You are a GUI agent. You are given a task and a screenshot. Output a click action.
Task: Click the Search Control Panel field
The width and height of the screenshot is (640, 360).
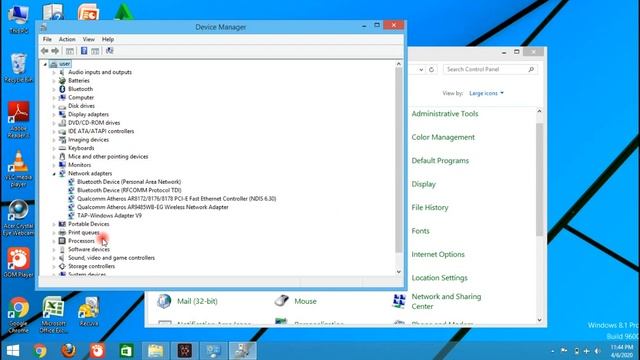[x=490, y=69]
